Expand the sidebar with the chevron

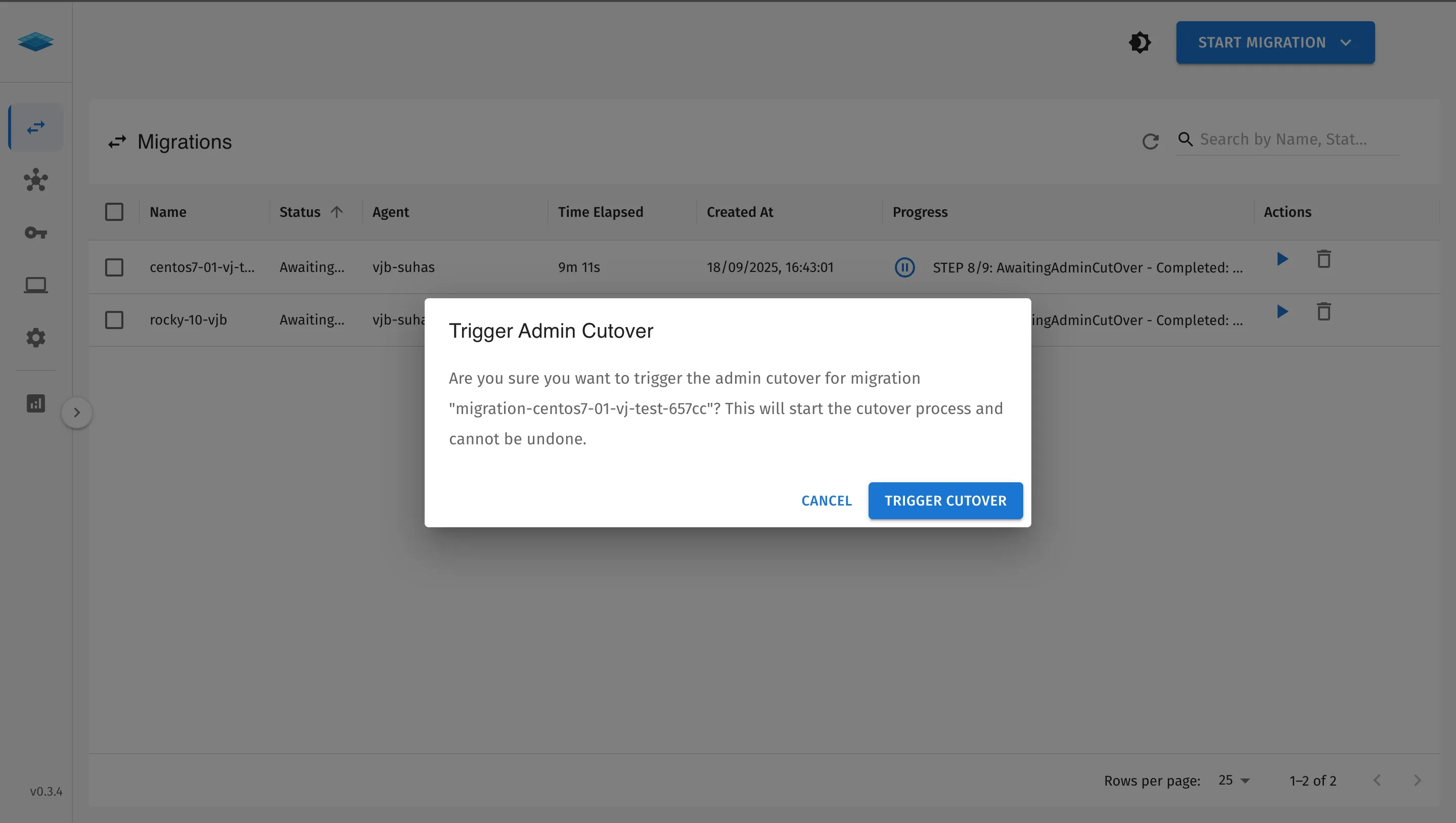pyautogui.click(x=77, y=413)
